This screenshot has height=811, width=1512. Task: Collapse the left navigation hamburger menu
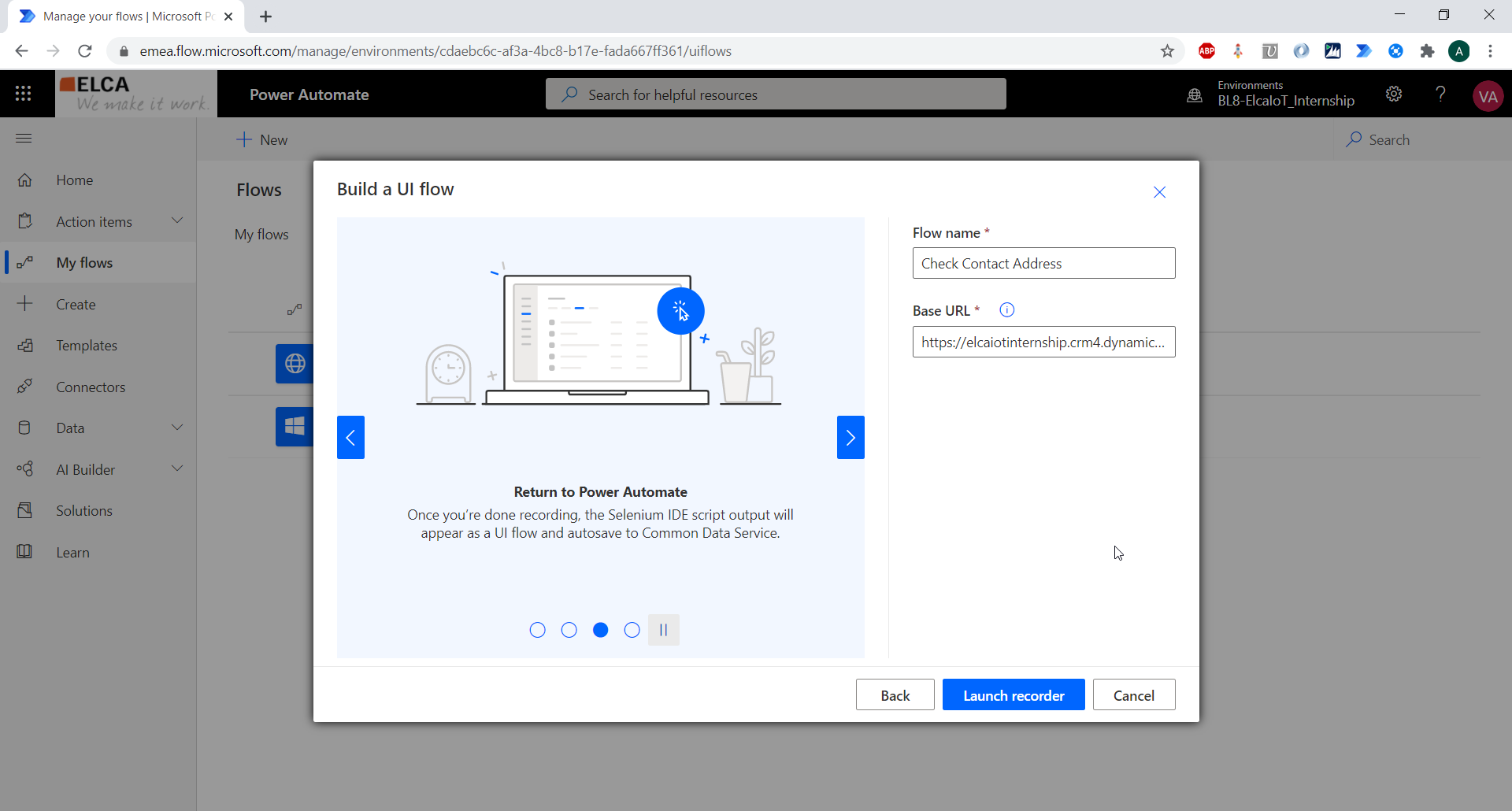pos(24,139)
